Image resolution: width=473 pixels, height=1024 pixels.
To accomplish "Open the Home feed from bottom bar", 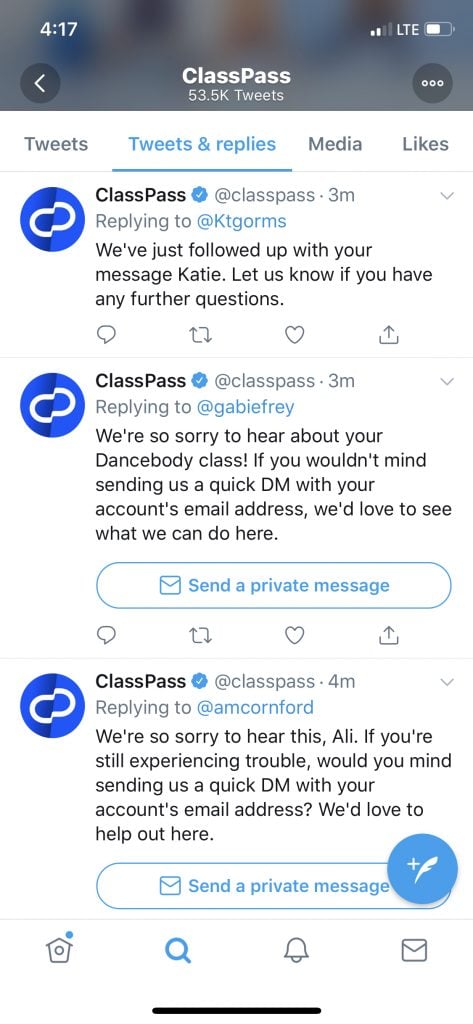I will pos(59,950).
